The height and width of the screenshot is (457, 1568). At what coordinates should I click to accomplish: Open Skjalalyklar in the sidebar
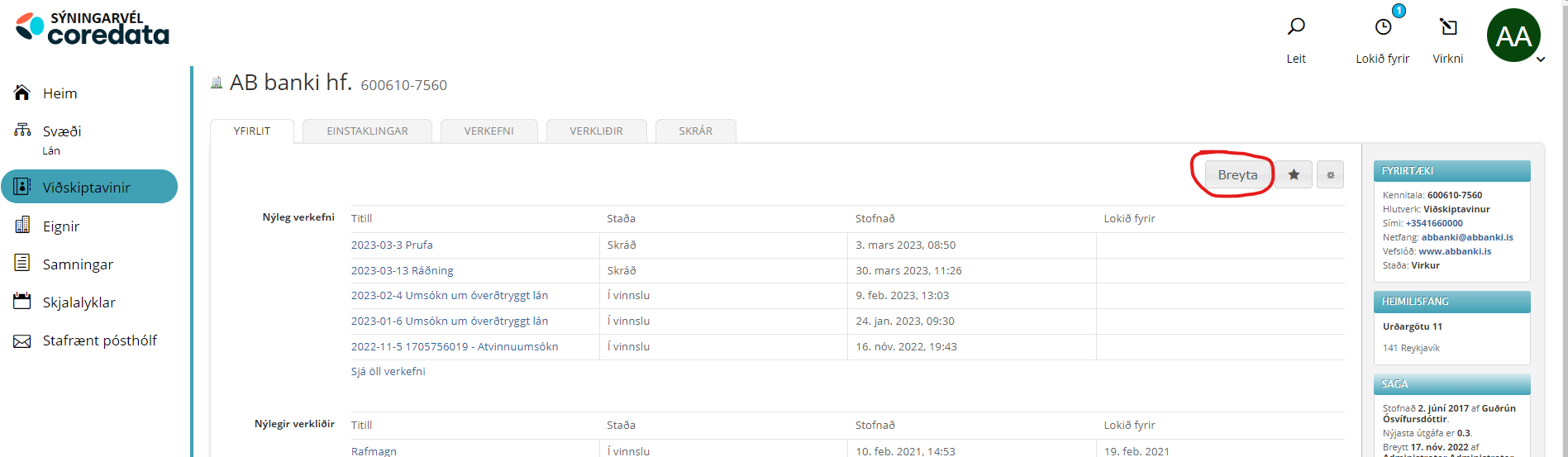click(79, 302)
